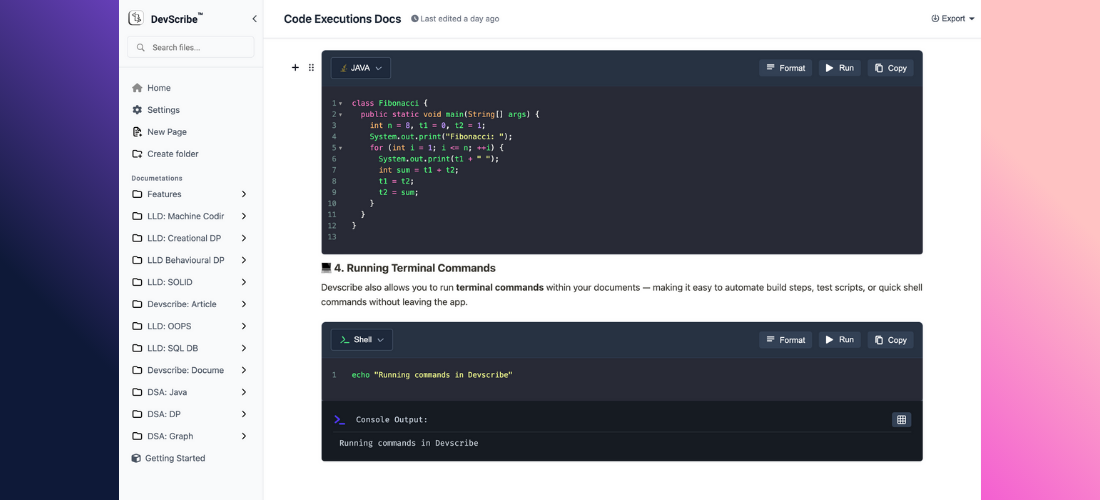Viewport: 1100px width, 500px height.
Task: Click the Code Executions Docs title
Action: [342, 19]
